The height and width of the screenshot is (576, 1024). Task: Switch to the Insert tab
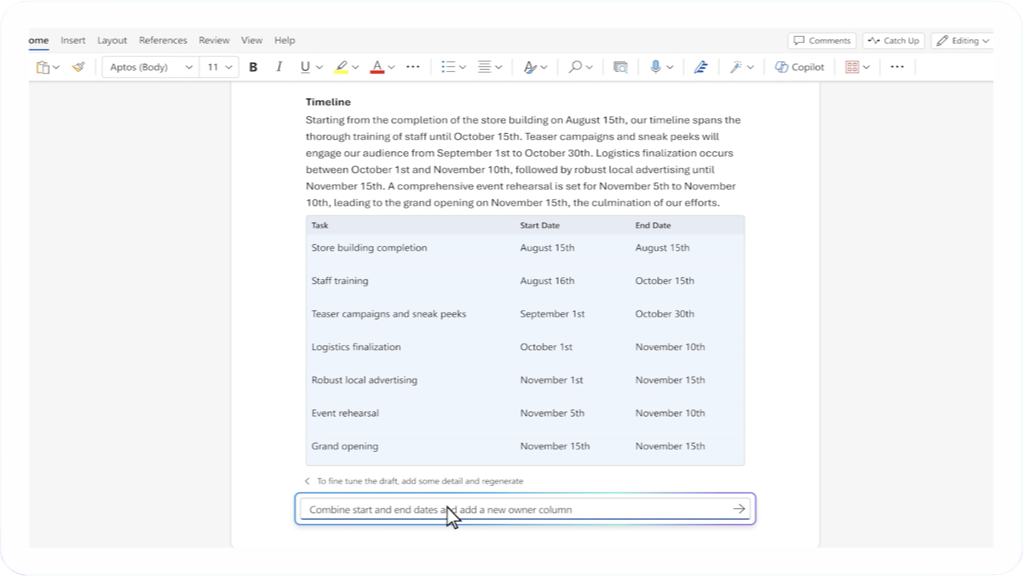(x=73, y=40)
